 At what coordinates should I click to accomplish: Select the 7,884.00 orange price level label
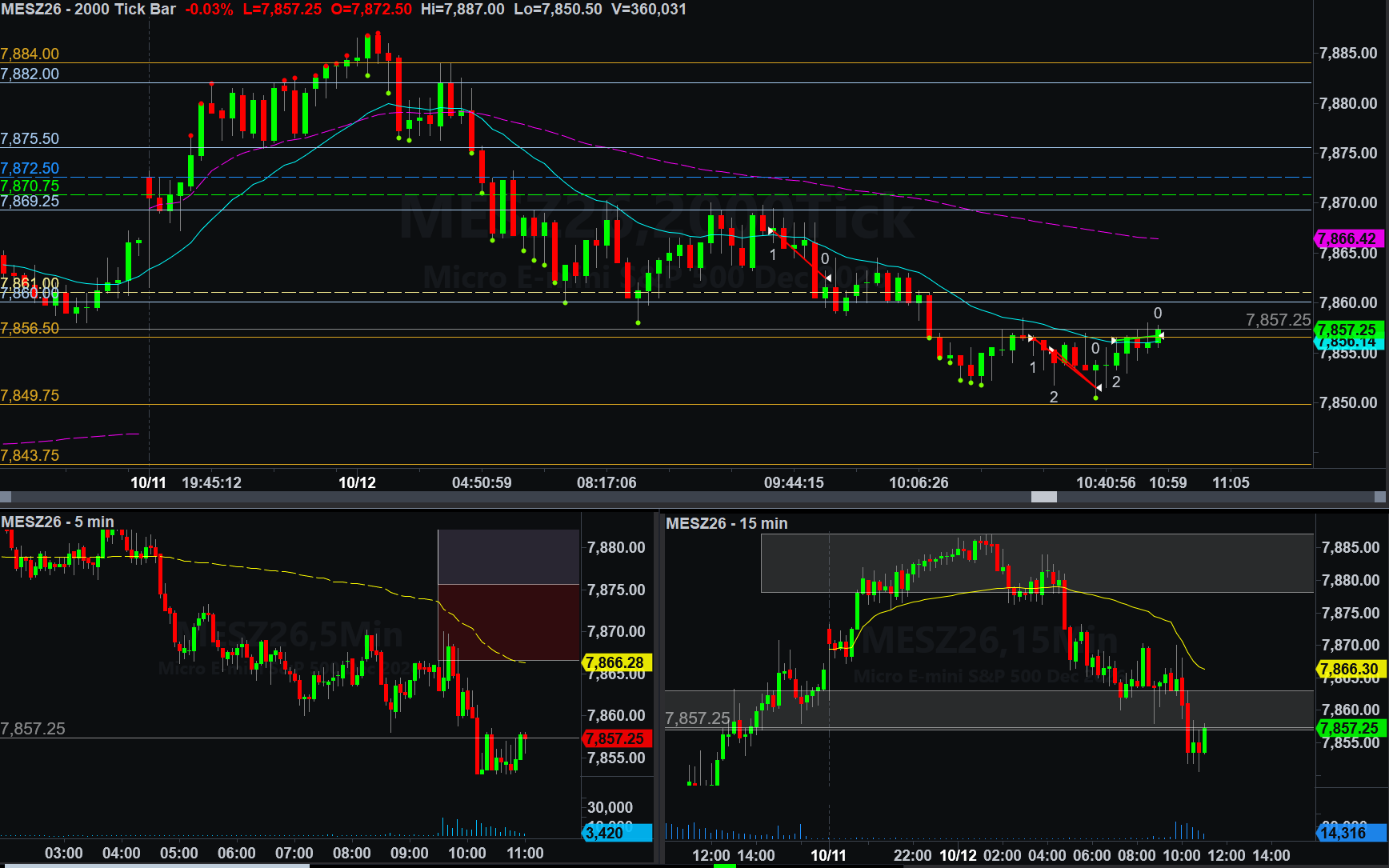(x=30, y=54)
